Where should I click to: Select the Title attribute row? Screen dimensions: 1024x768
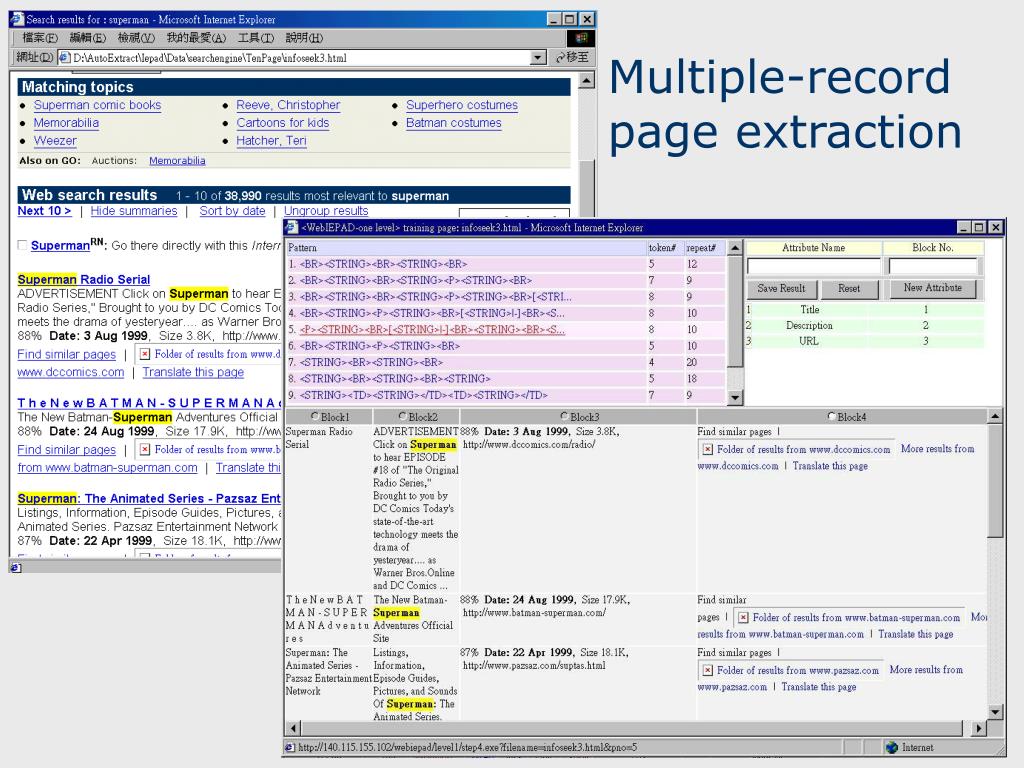865,310
